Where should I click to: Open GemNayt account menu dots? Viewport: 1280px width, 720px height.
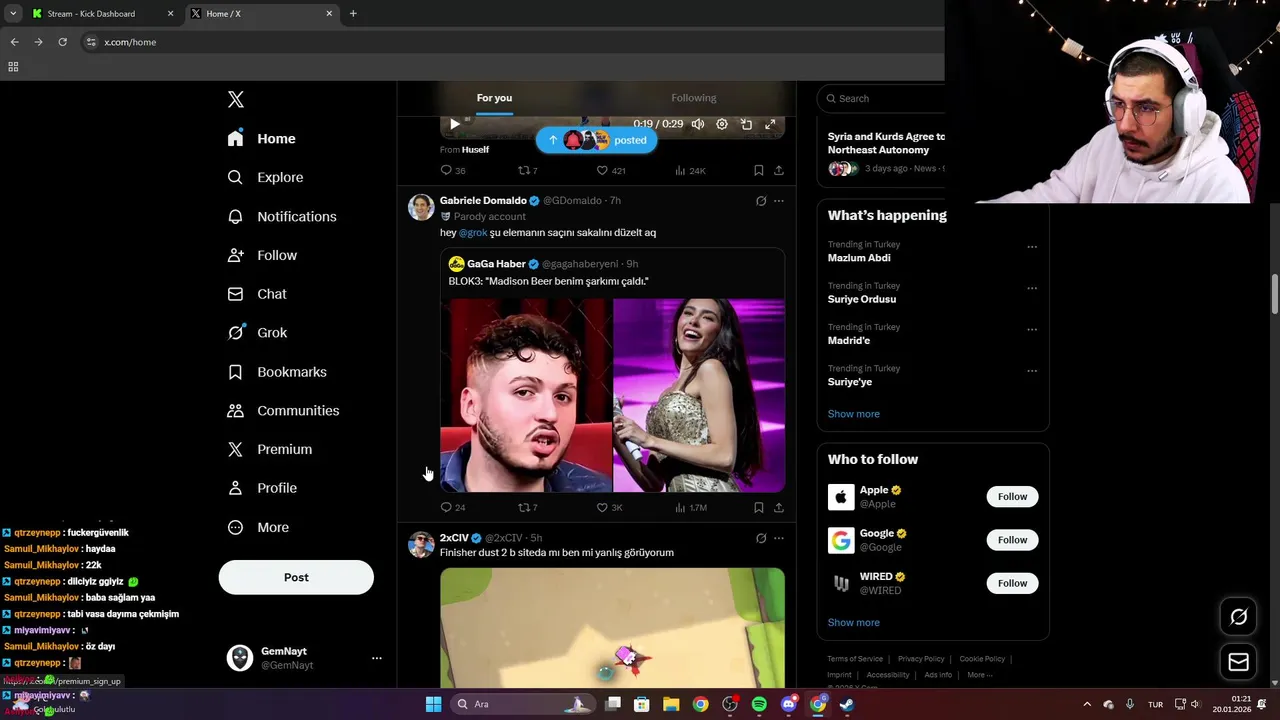pos(377,658)
